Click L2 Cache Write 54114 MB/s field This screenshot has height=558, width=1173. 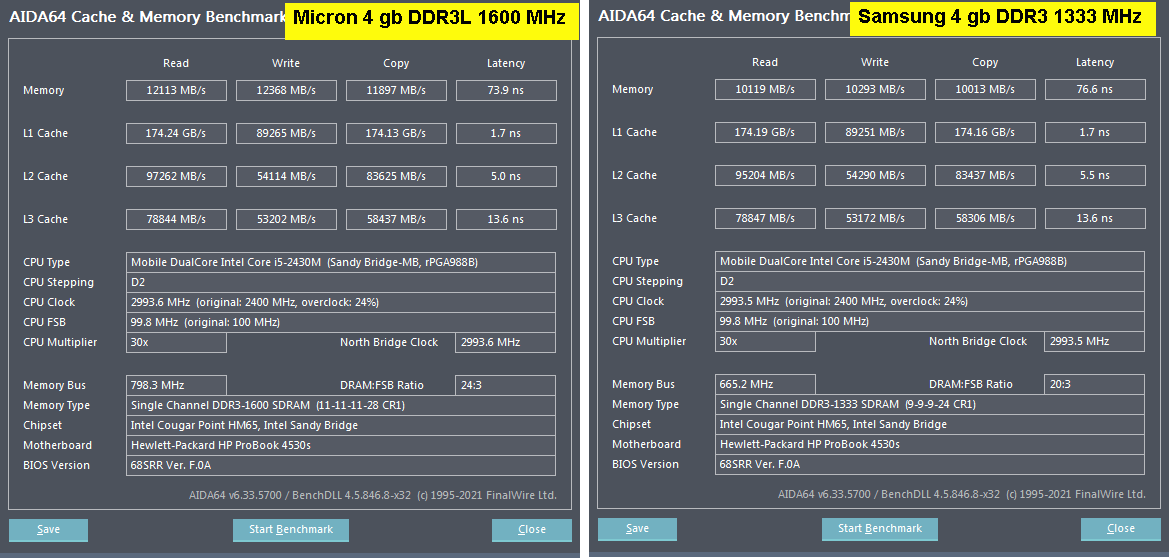[x=287, y=177]
